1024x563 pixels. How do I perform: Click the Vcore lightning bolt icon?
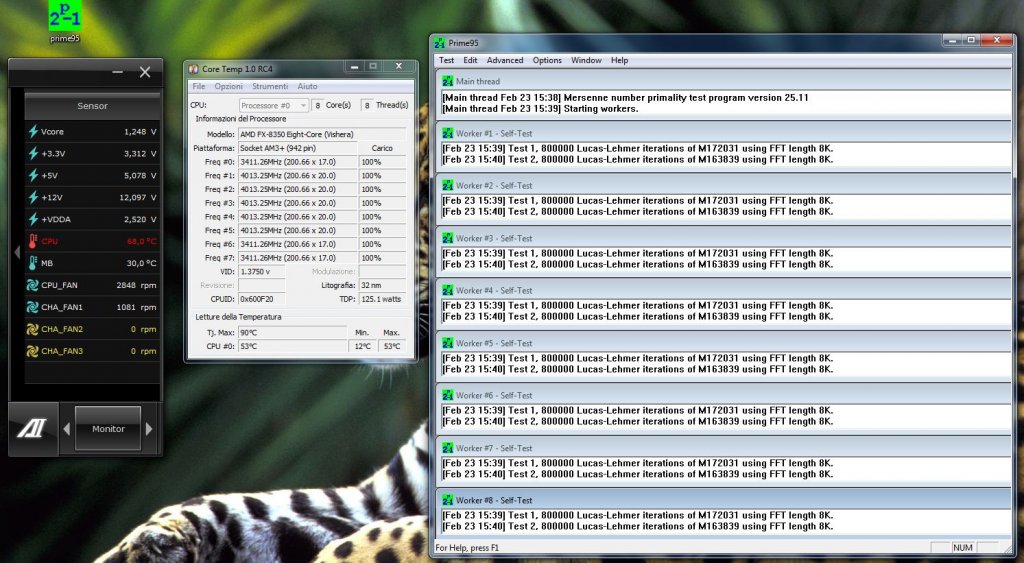[33, 131]
